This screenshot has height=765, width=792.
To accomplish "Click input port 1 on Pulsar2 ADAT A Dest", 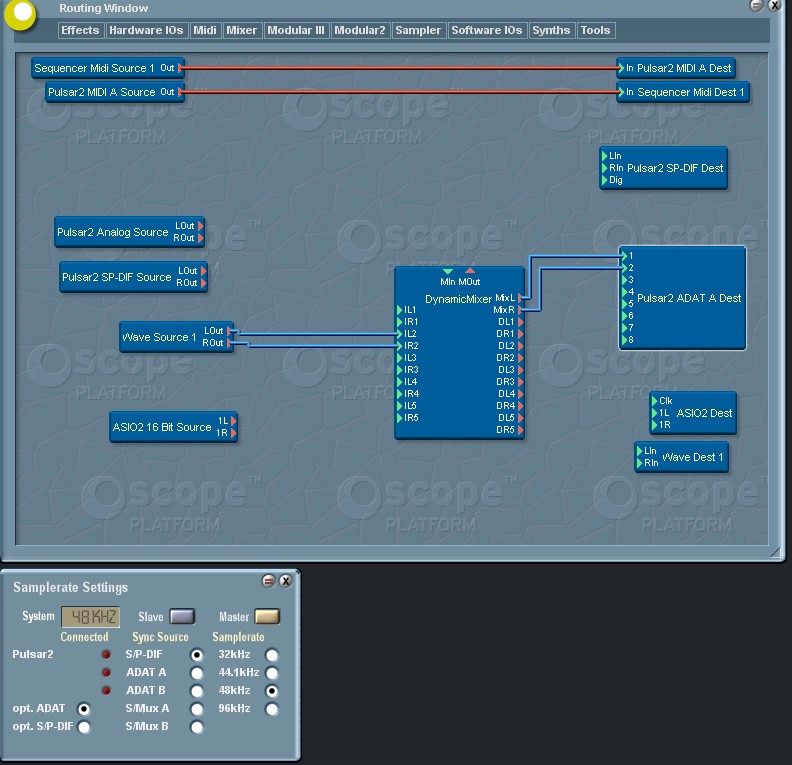I will [x=622, y=256].
